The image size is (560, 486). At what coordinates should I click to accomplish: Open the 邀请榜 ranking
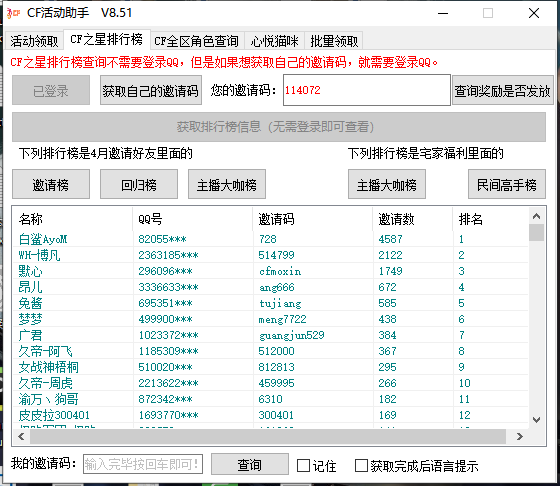[x=51, y=184]
